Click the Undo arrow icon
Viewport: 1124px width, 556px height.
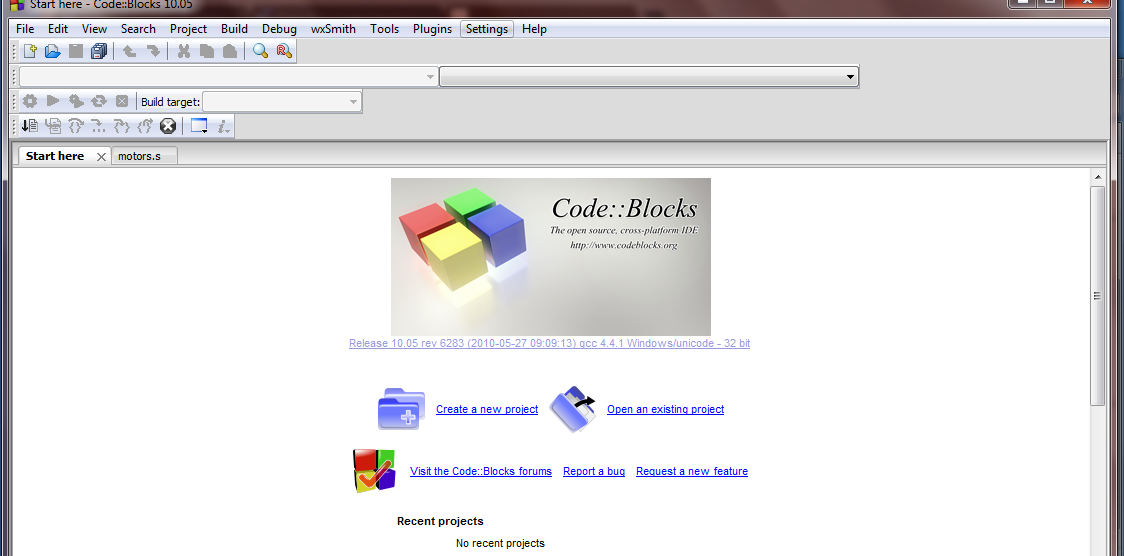130,51
